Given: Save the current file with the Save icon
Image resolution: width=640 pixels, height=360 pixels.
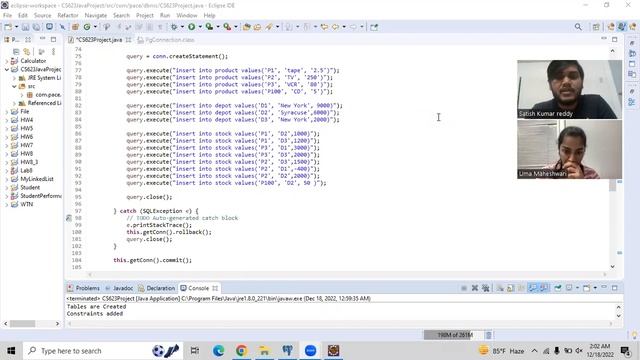Looking at the screenshot, I should [x=25, y=27].
